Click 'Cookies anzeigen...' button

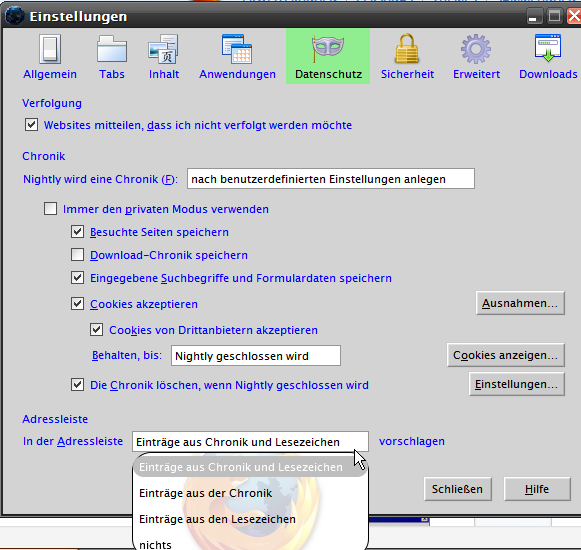506,355
